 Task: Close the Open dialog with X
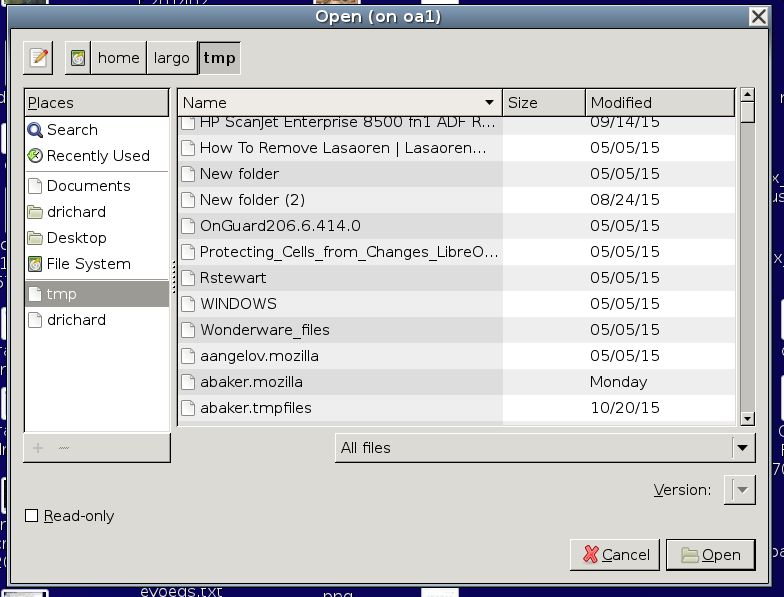[758, 16]
